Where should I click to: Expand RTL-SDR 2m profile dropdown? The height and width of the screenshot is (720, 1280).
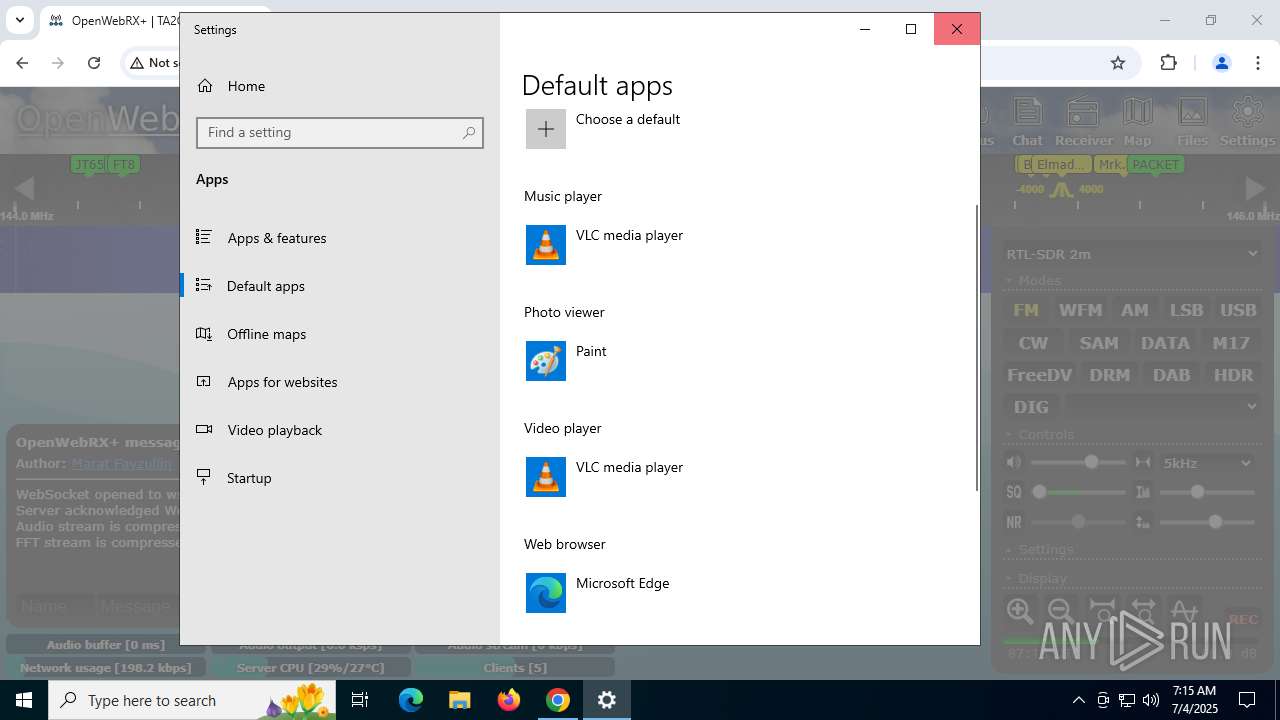coord(1132,254)
